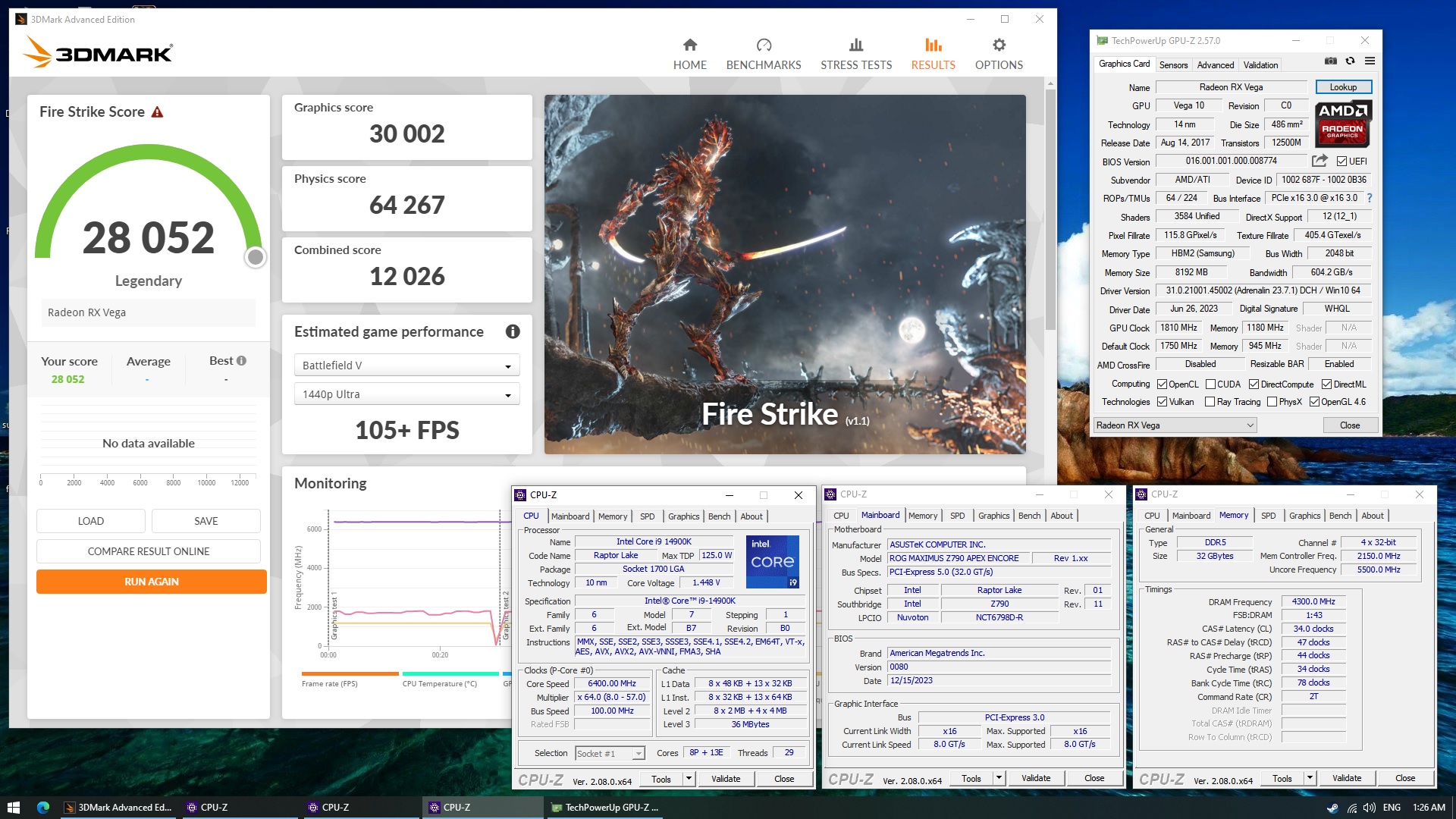Open the BENCHMARKS gauge icon

click(764, 45)
